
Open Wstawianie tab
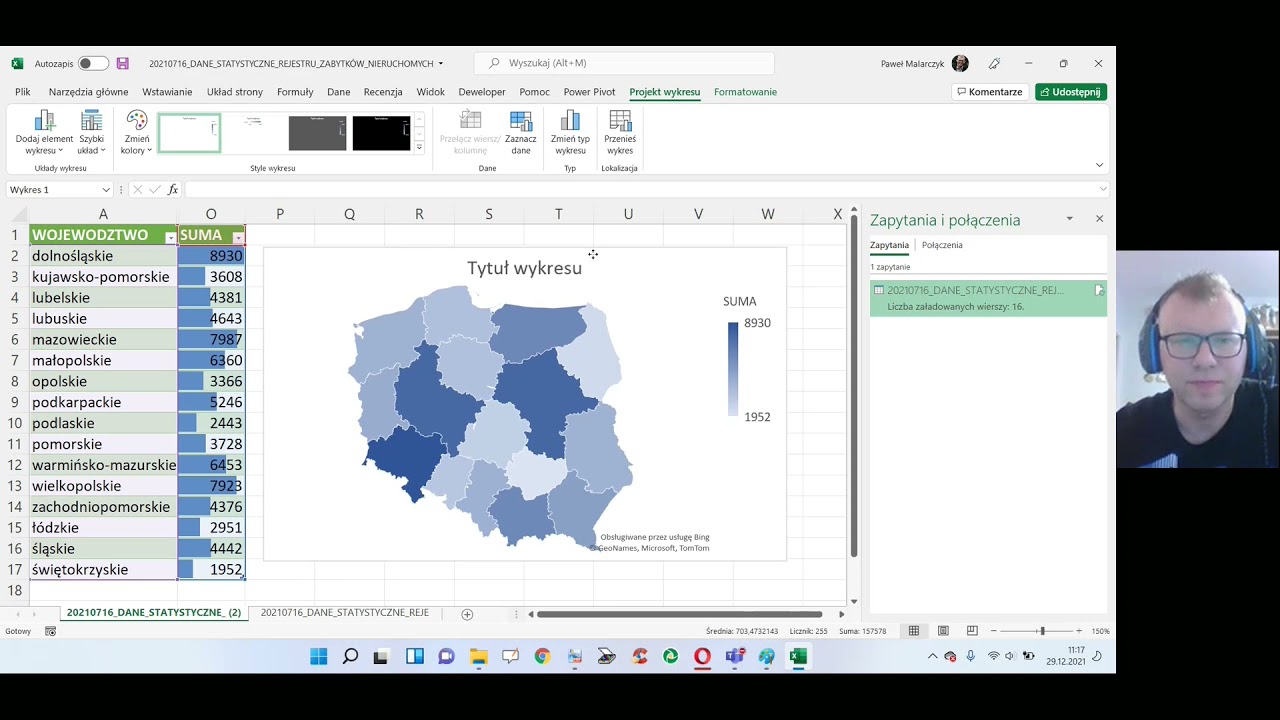tap(167, 92)
